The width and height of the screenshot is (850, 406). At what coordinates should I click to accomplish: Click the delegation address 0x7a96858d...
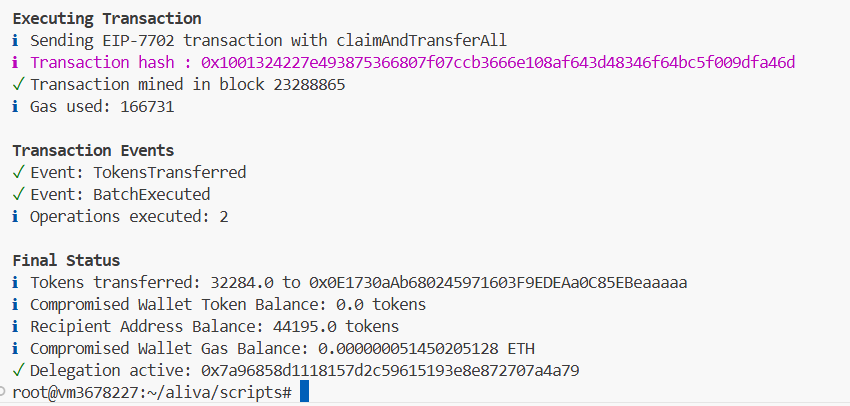(x=390, y=371)
